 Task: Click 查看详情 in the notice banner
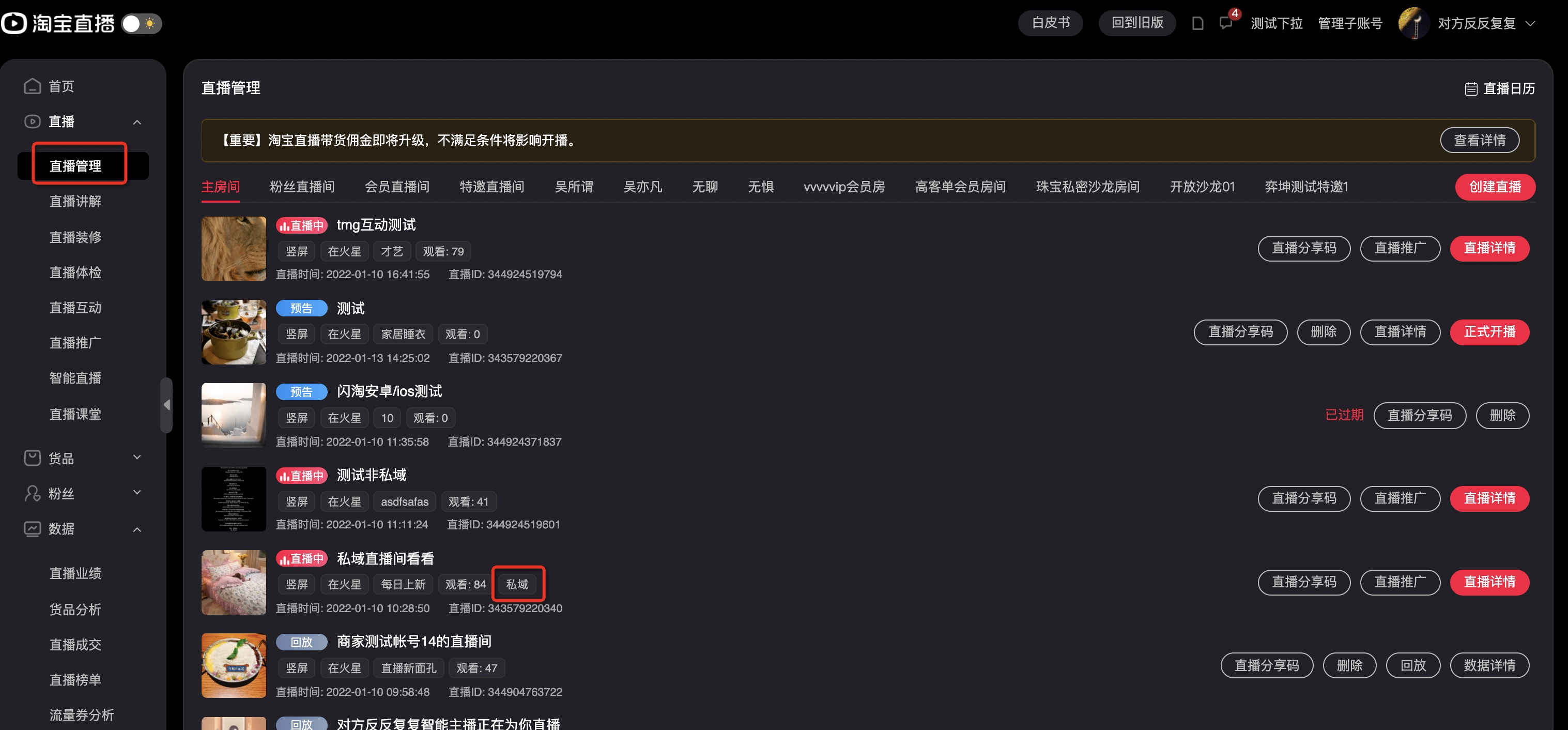1479,141
